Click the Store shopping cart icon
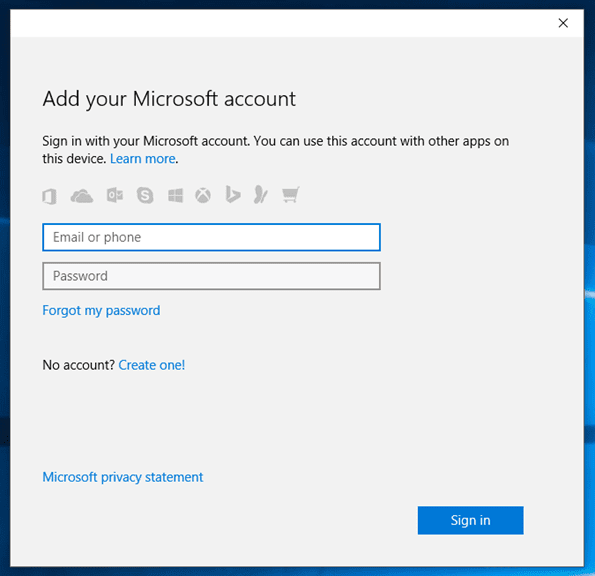 [291, 195]
